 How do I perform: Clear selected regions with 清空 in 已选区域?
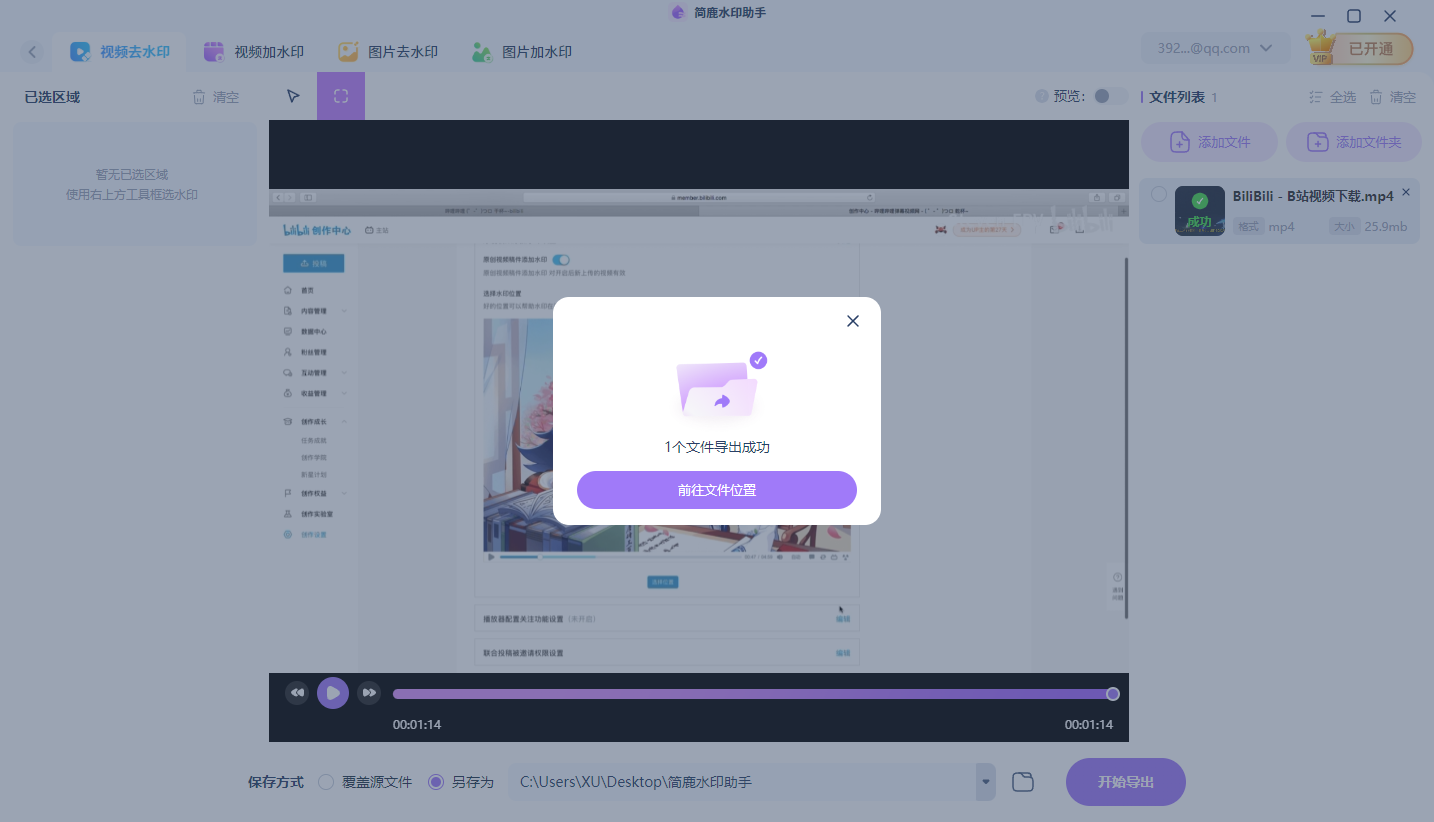click(x=216, y=97)
